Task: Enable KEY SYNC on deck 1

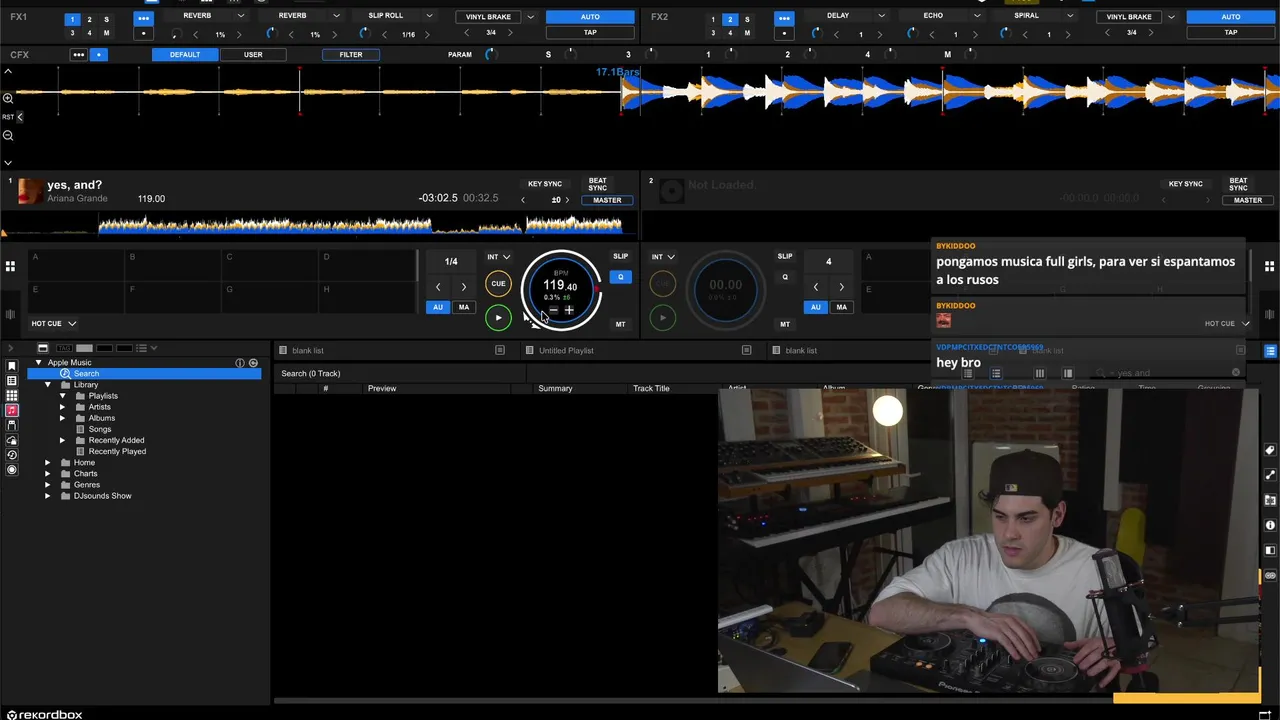Action: [545, 184]
